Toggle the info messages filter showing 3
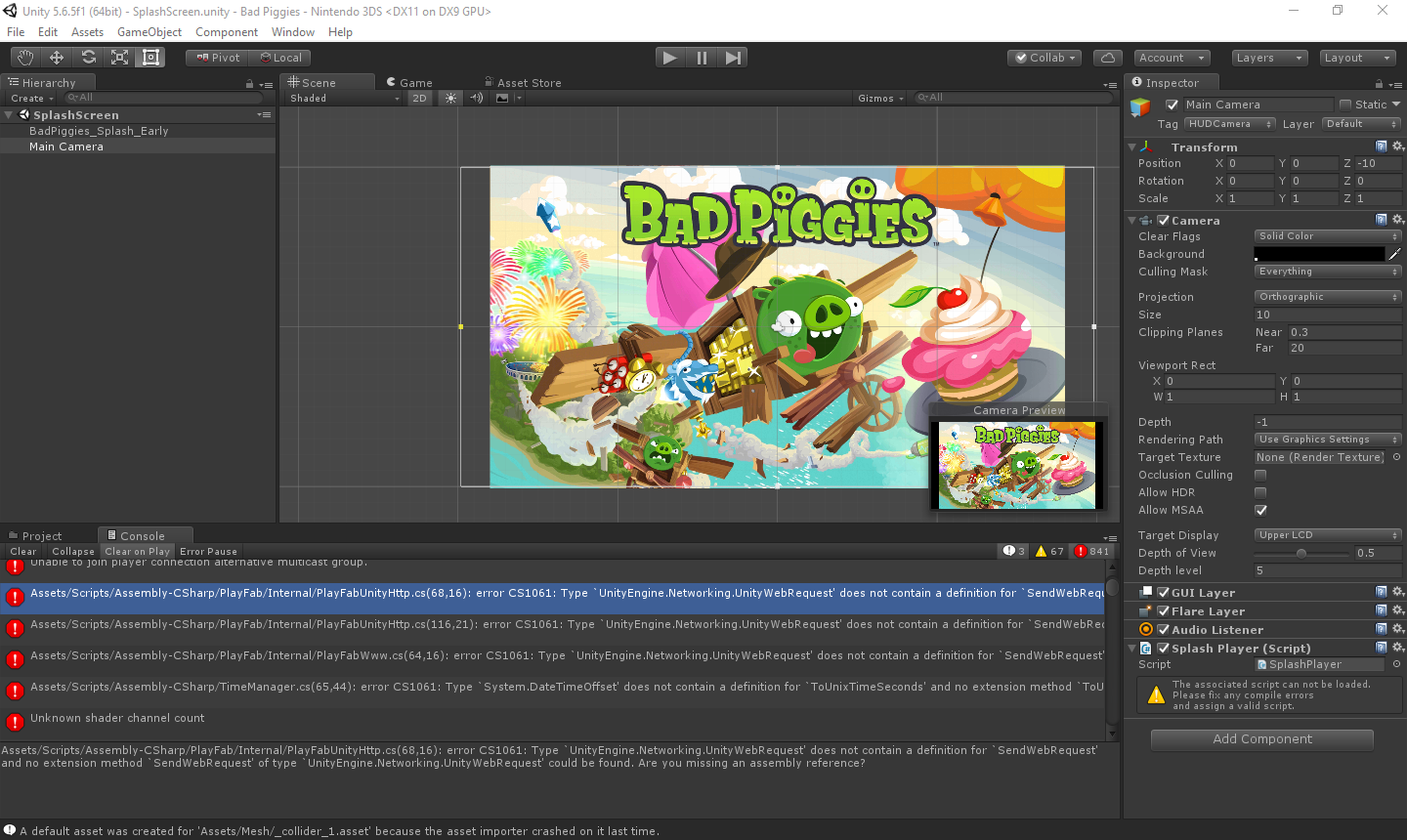This screenshot has height=840, width=1407. (x=1014, y=551)
